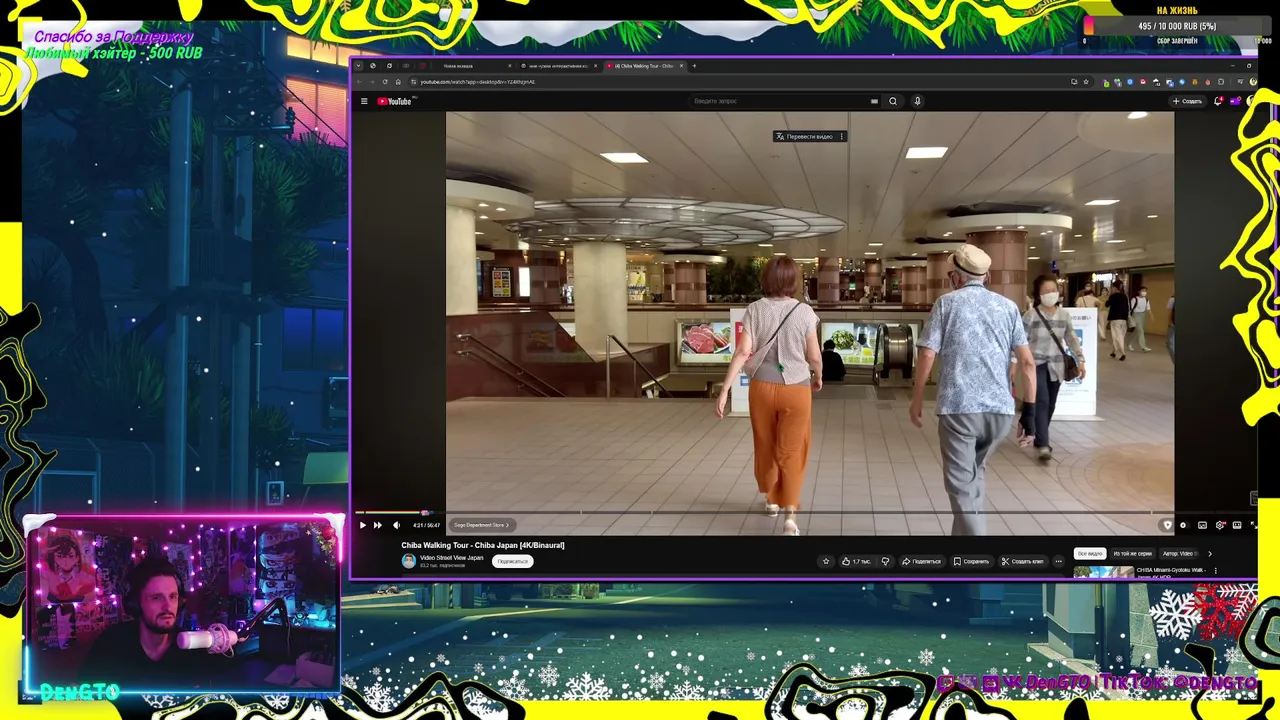Open YouTube hamburger guide menu

[x=364, y=101]
